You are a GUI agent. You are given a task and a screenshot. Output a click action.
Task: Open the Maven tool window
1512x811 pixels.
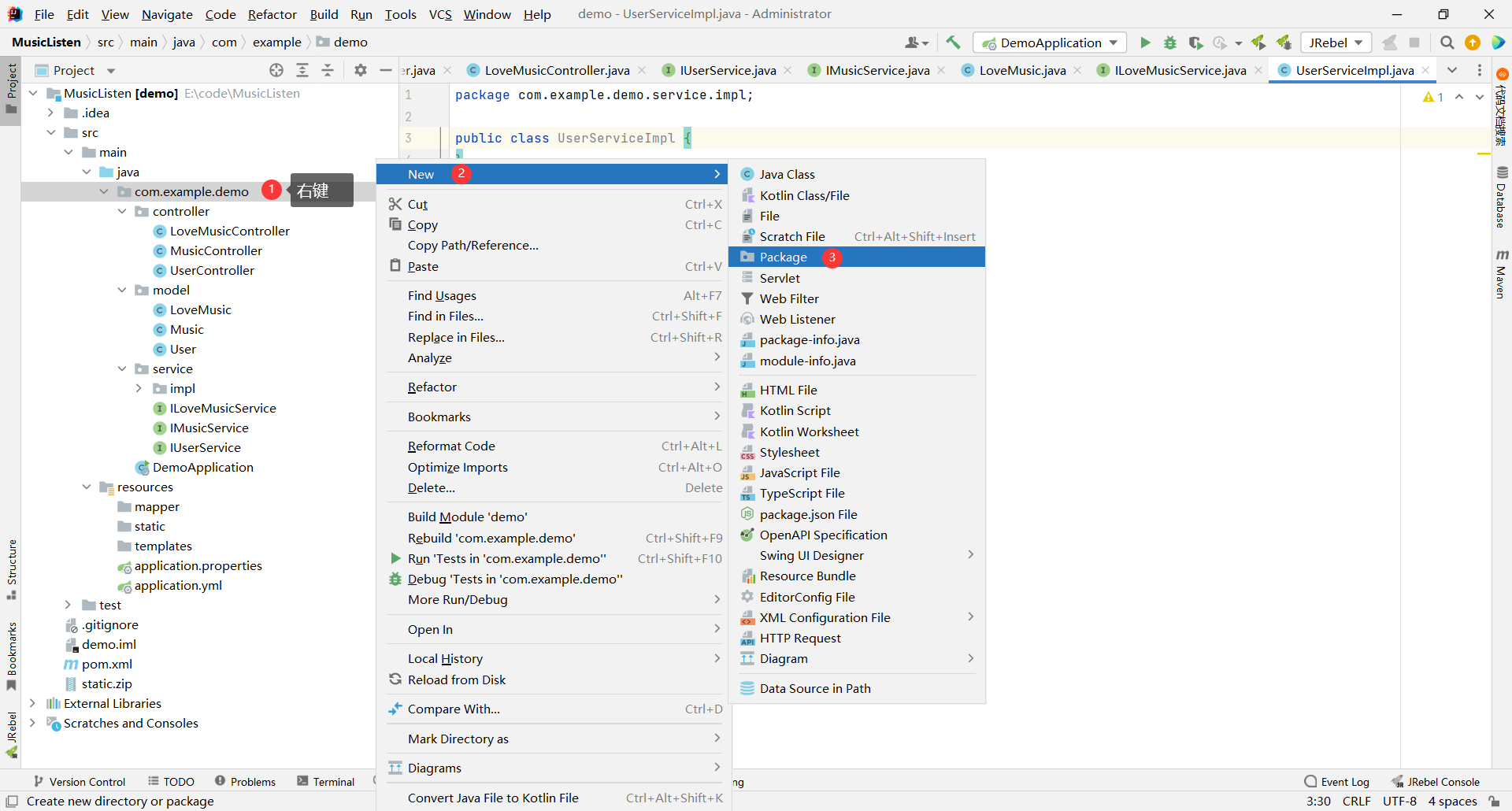(x=1502, y=274)
